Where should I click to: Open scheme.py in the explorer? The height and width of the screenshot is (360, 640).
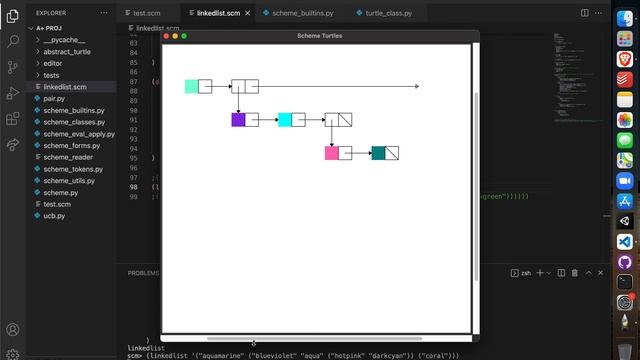[60, 193]
